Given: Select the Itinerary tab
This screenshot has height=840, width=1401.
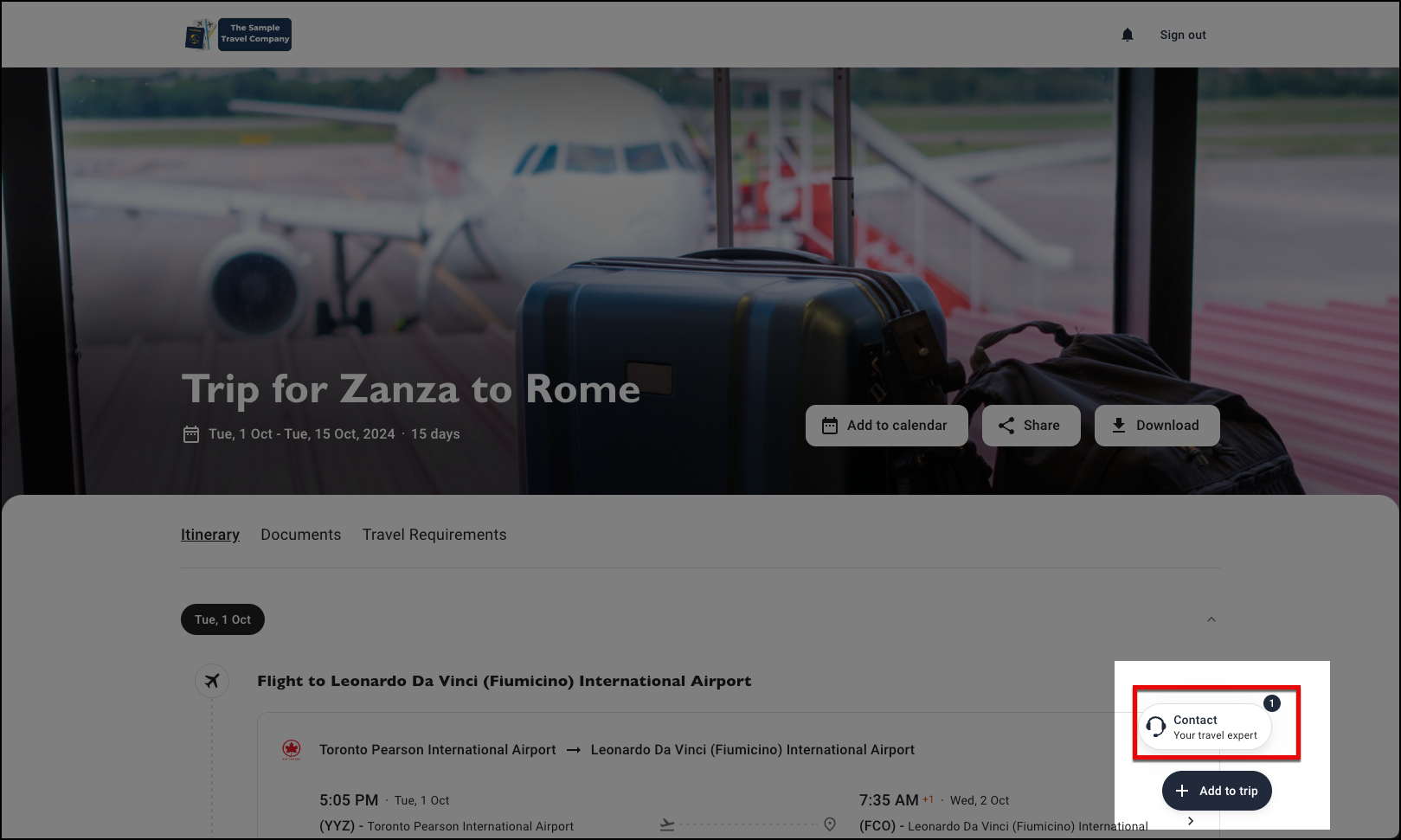Looking at the screenshot, I should click(210, 535).
